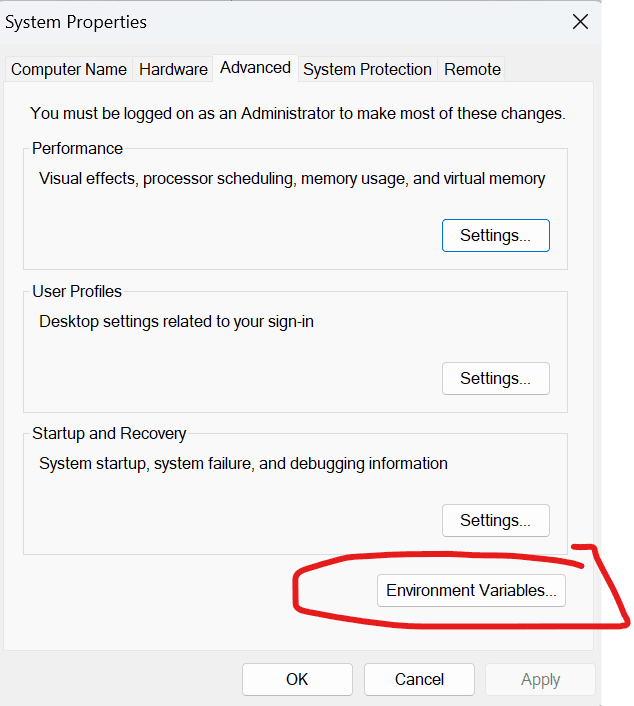Click the Environment Variables button
The width and height of the screenshot is (634, 706).
(x=471, y=590)
